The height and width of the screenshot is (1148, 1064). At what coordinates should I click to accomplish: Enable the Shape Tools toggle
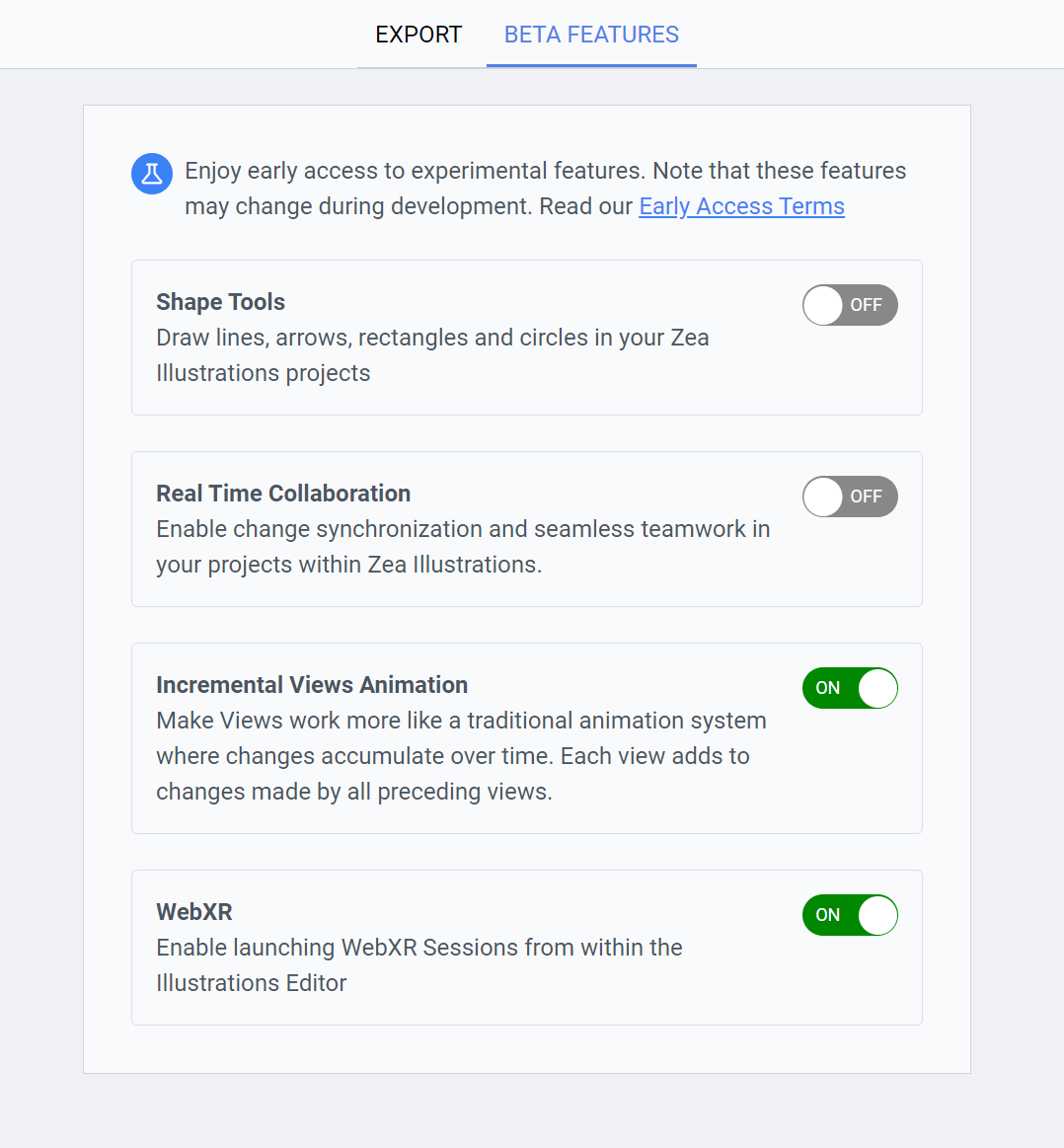pyautogui.click(x=850, y=305)
